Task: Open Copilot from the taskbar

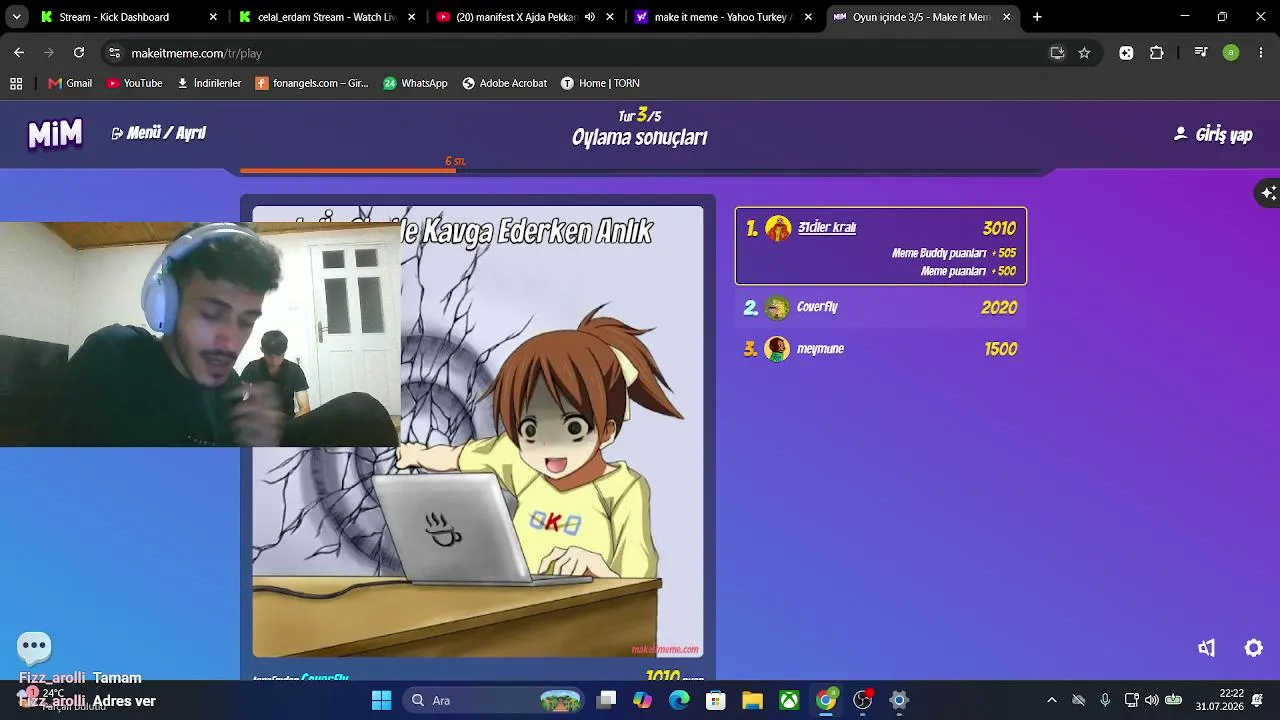Action: (x=642, y=700)
